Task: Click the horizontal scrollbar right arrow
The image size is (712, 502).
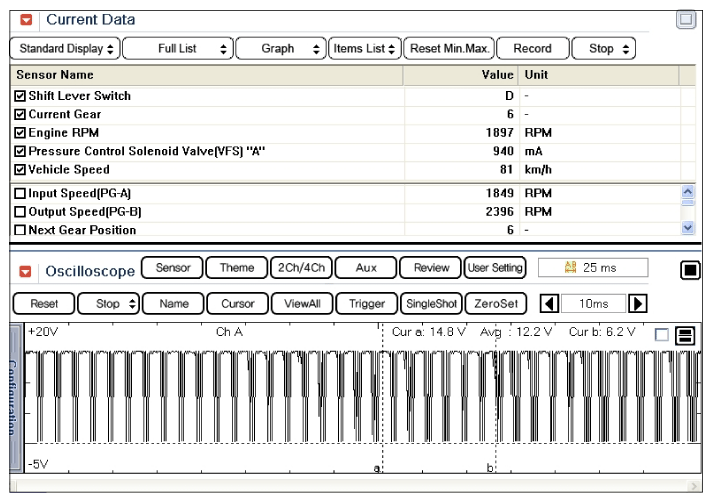Action: click(x=694, y=486)
